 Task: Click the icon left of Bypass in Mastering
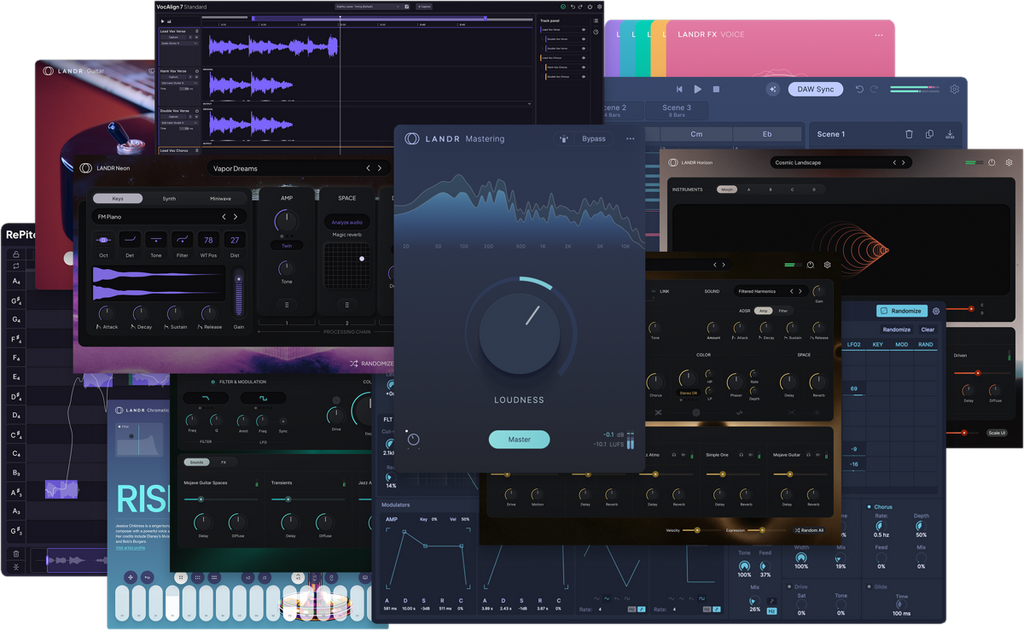click(564, 138)
